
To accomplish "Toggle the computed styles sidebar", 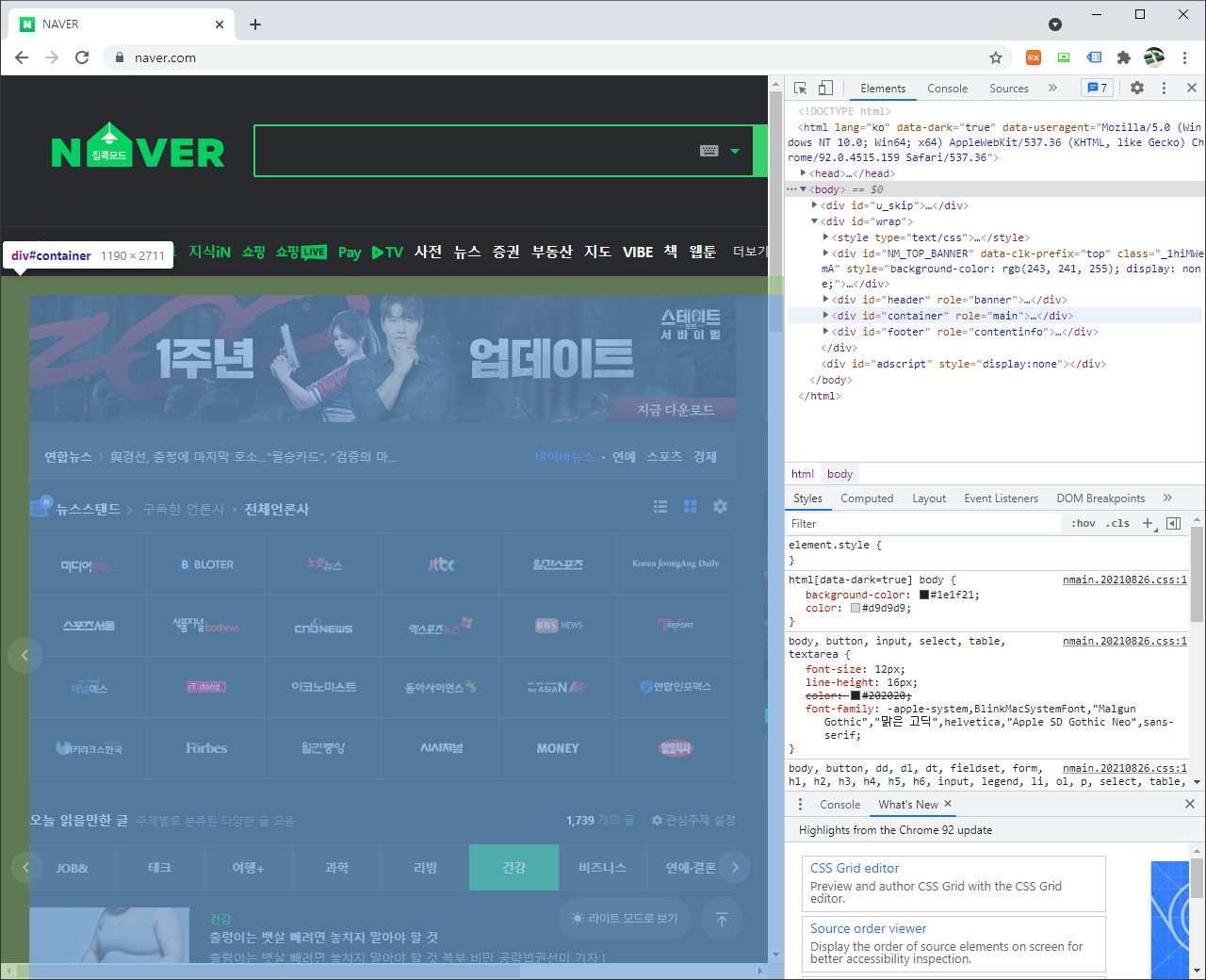I will 1174,524.
